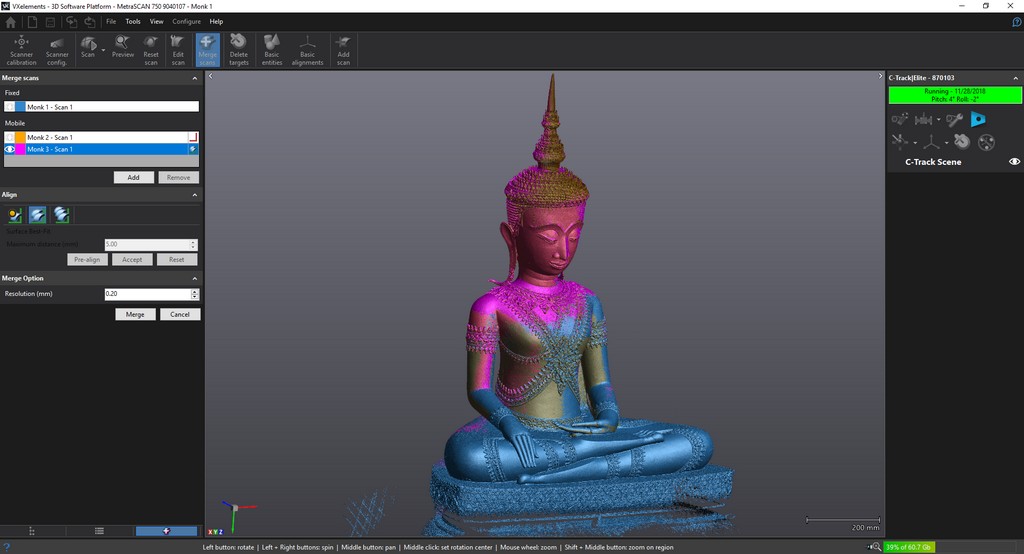This screenshot has width=1024, height=554.
Task: Open Scanner config. tool
Action: [x=57, y=50]
